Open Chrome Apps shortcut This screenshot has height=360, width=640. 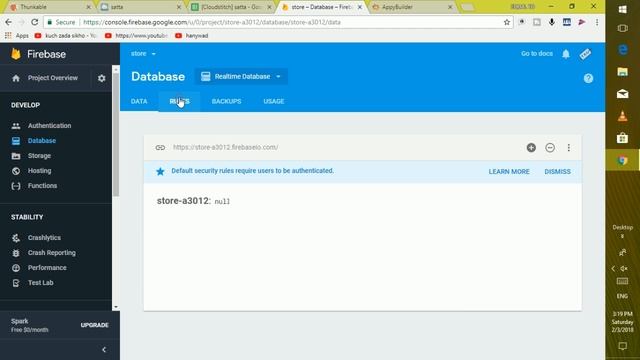point(17,36)
